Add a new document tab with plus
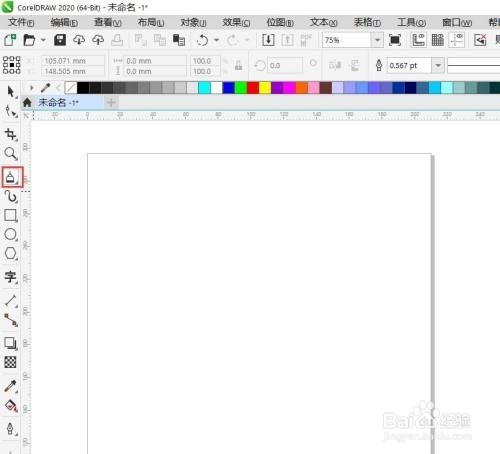 coord(111,103)
